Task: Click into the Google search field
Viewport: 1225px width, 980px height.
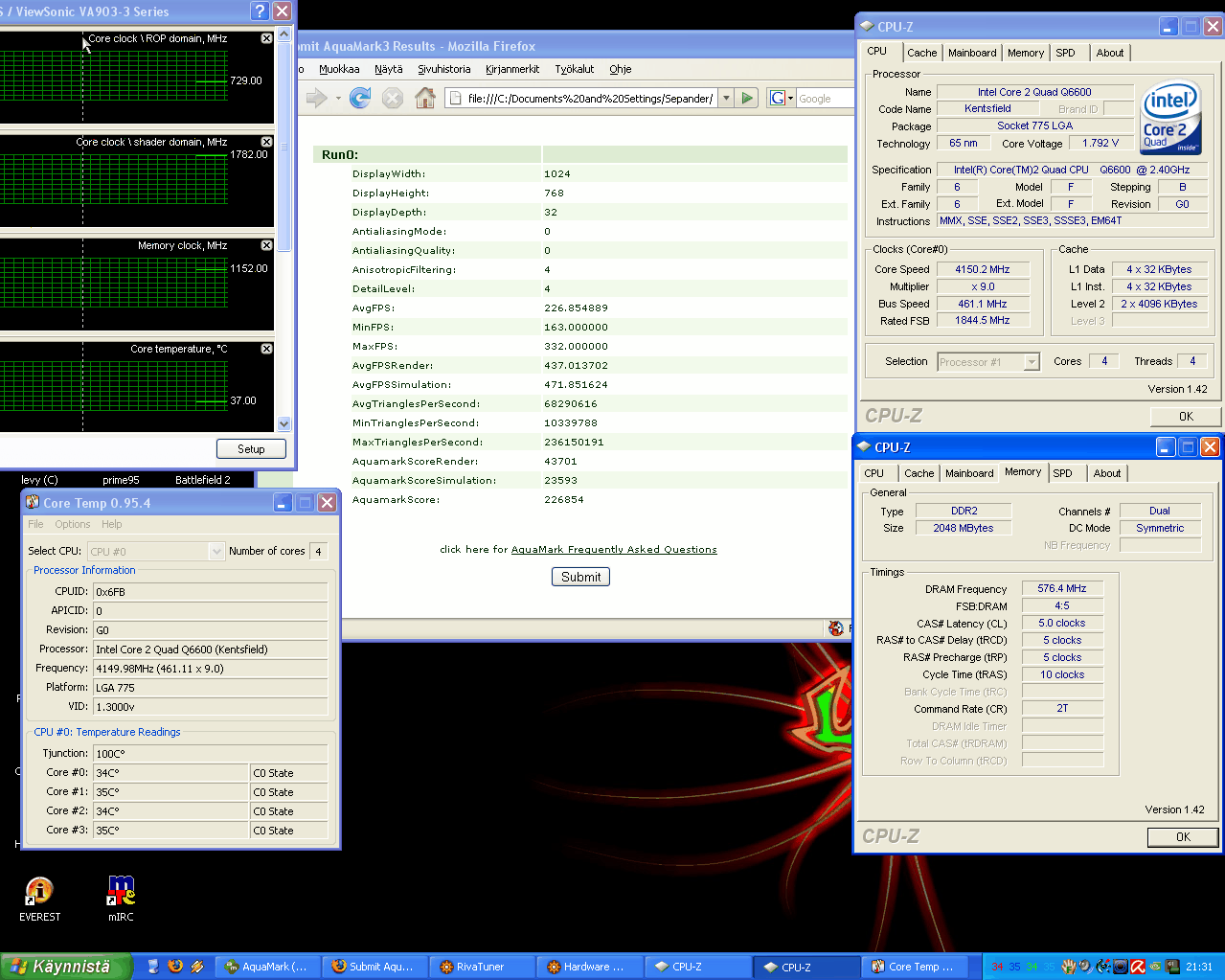Action: 824,99
